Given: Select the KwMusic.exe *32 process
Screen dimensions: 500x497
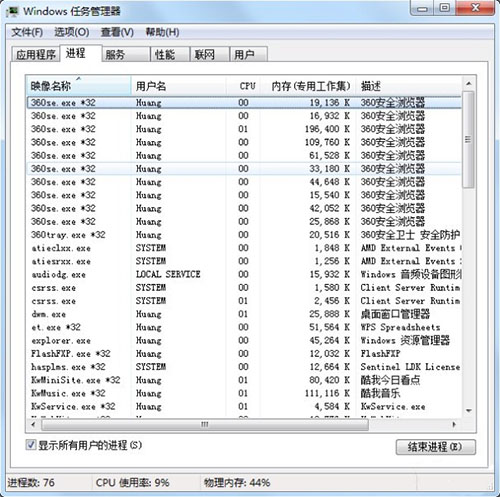Looking at the screenshot, I should click(x=244, y=393).
